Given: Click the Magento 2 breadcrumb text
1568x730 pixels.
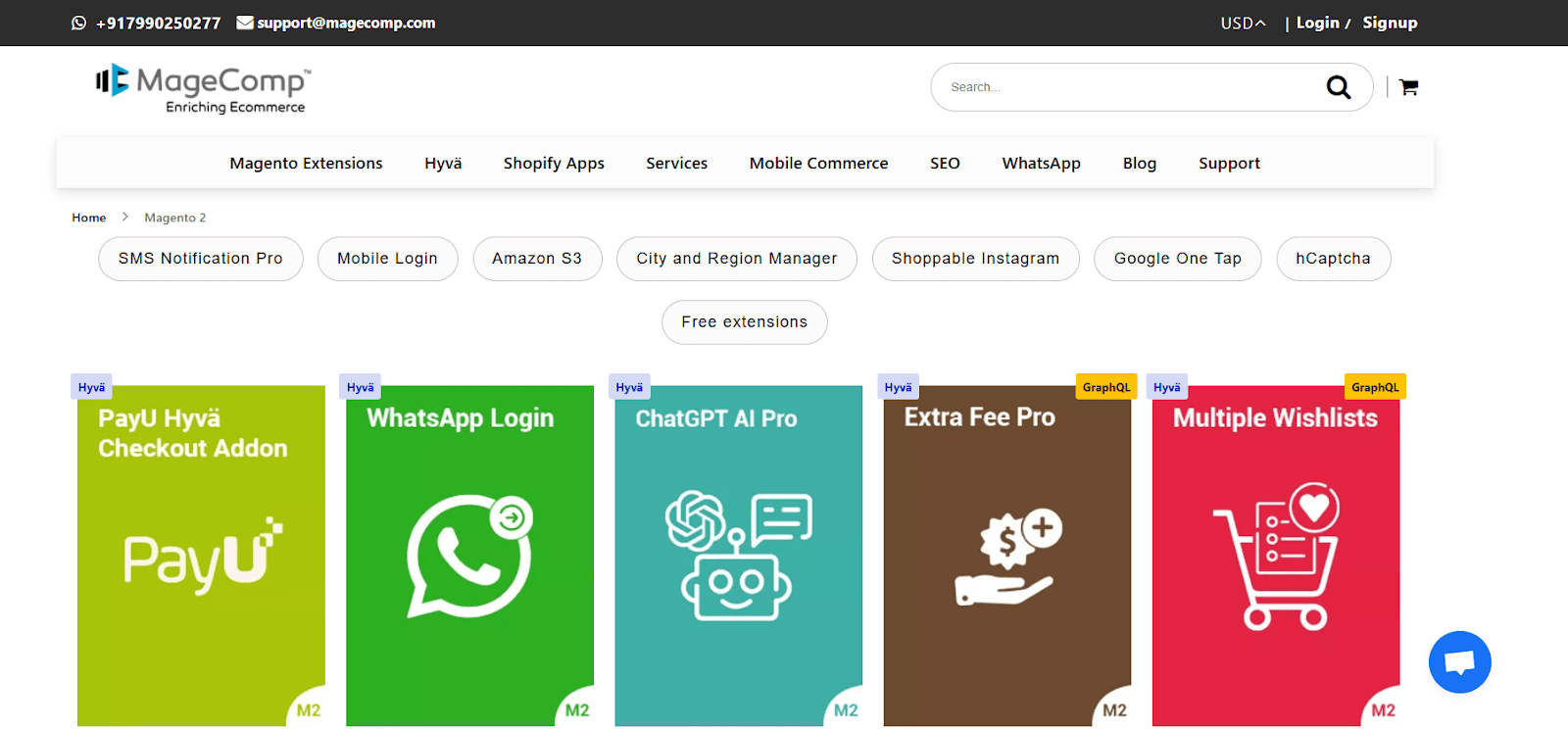Looking at the screenshot, I should pos(175,218).
